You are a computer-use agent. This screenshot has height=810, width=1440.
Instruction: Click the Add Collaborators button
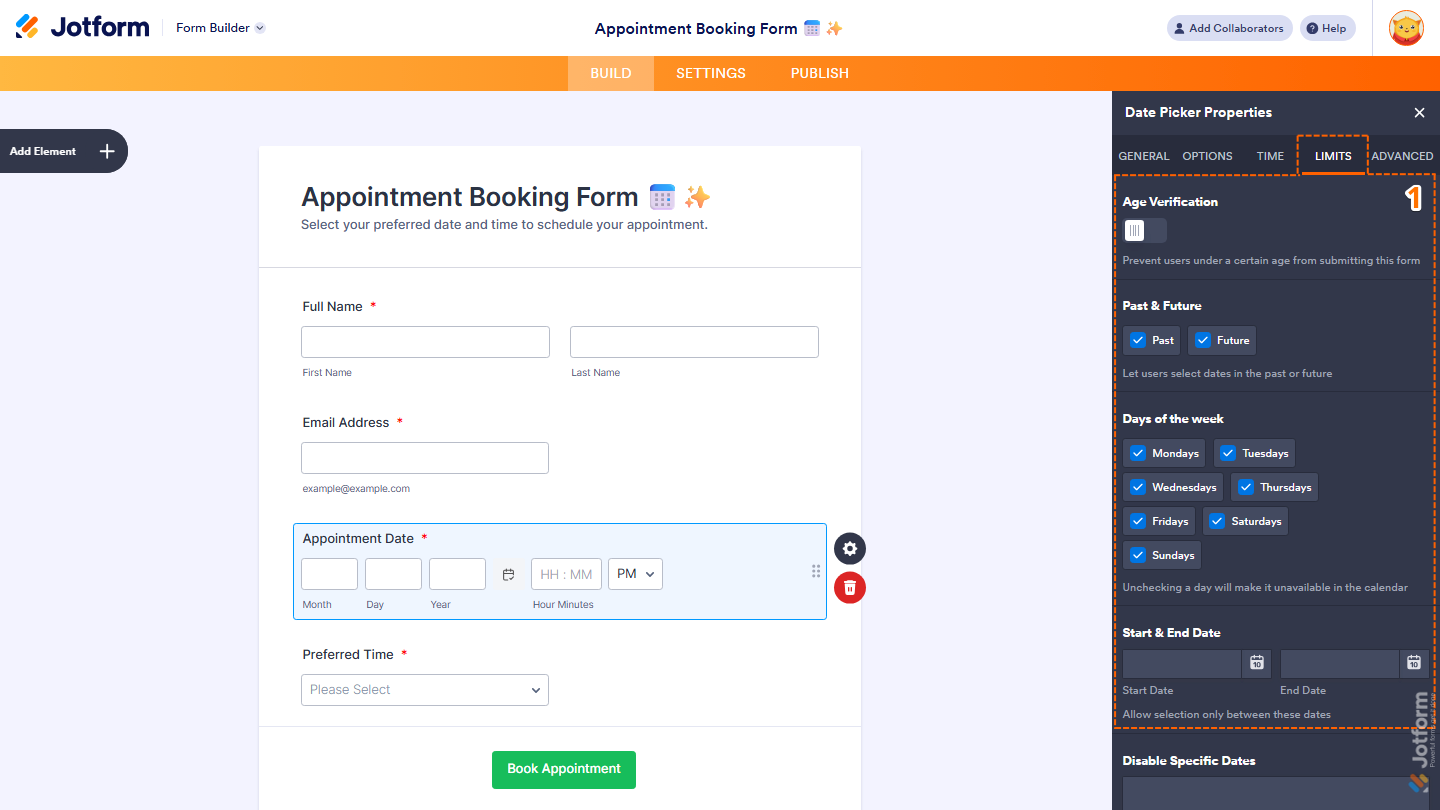pyautogui.click(x=1230, y=28)
